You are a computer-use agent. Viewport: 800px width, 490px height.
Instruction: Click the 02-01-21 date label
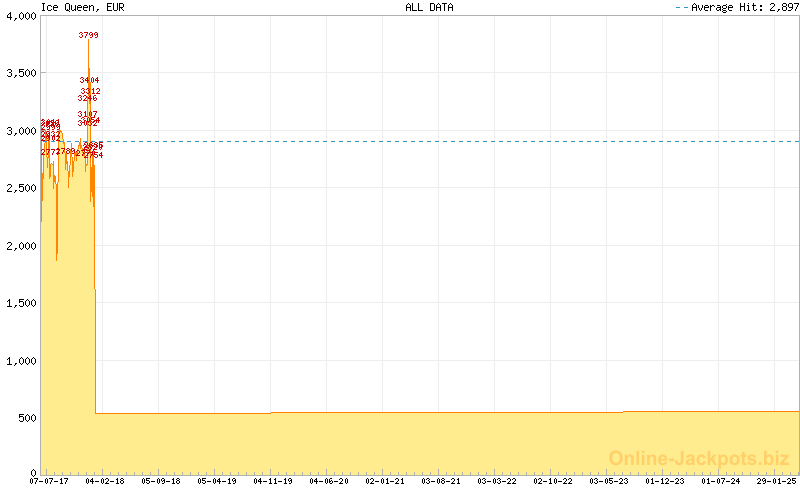384,481
